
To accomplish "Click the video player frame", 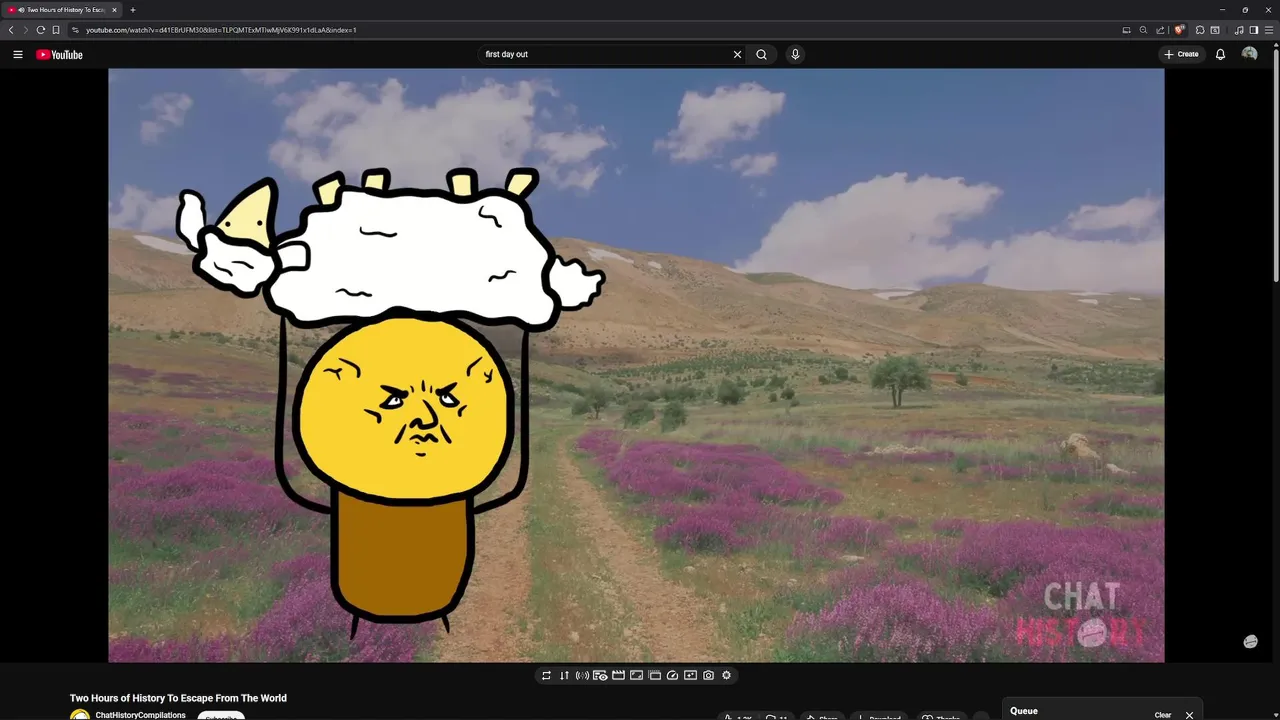I will (x=636, y=365).
